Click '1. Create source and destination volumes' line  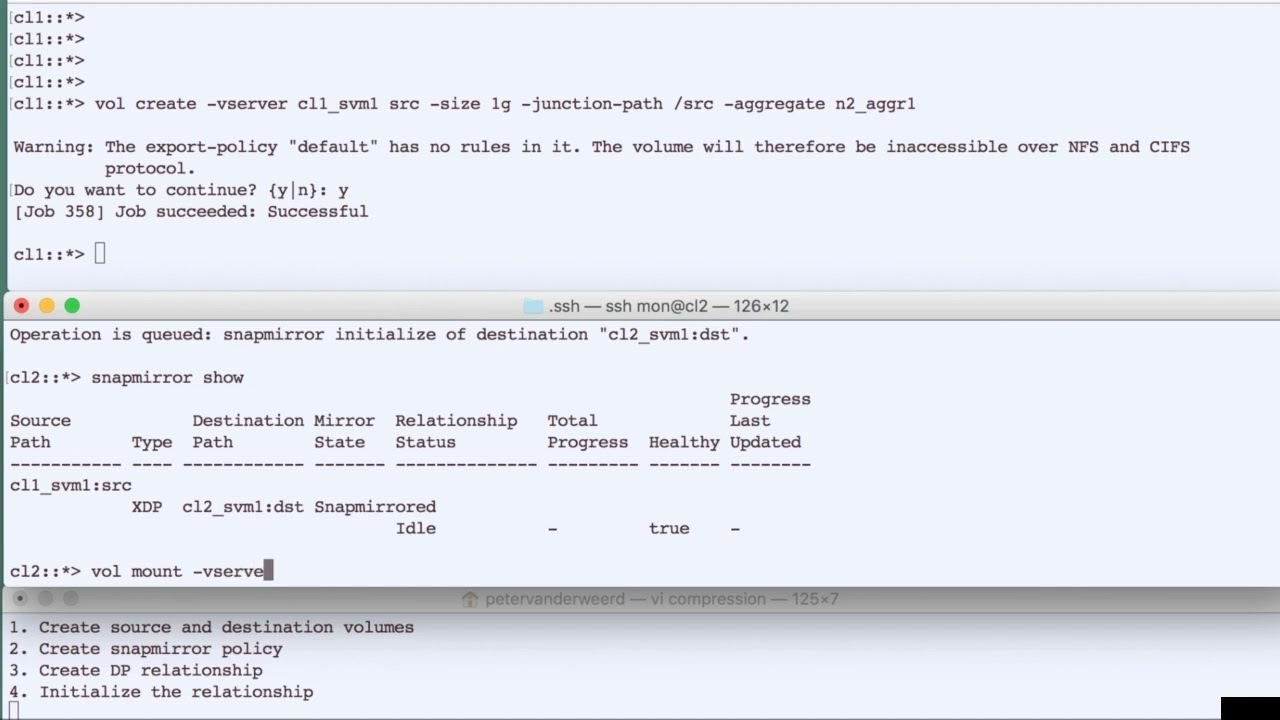tap(211, 627)
